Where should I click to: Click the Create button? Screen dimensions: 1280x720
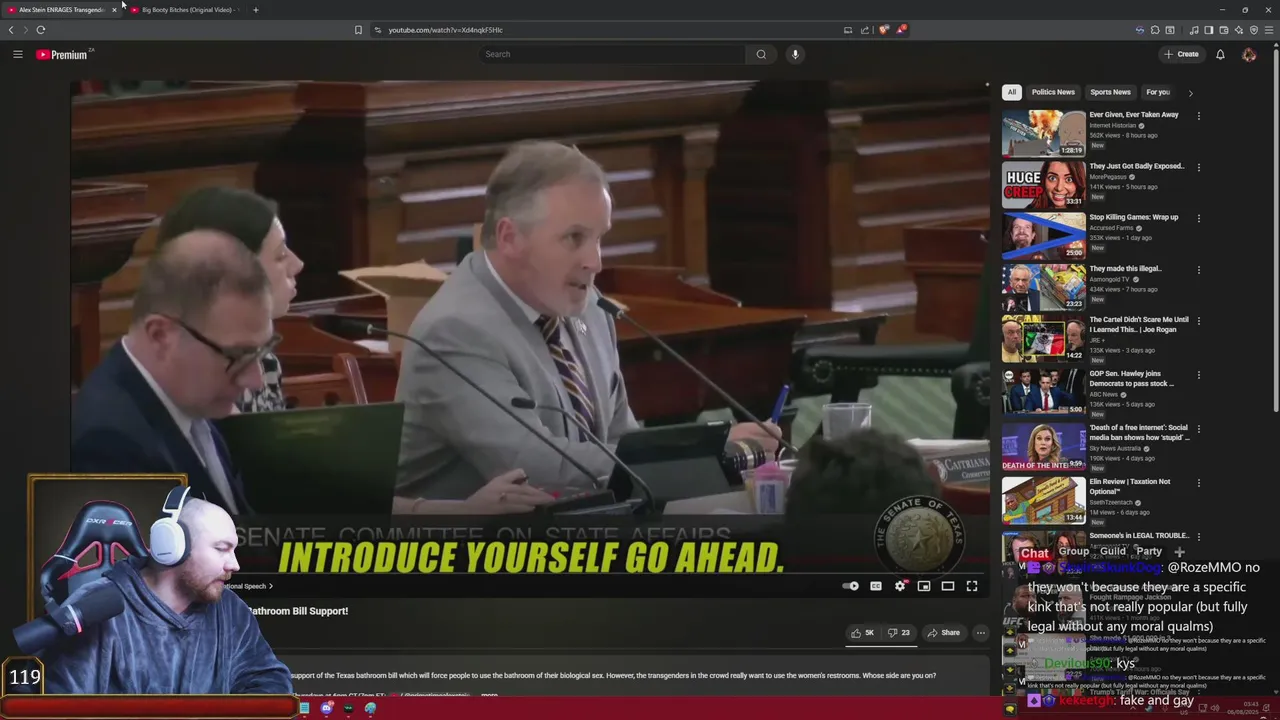(x=1181, y=54)
